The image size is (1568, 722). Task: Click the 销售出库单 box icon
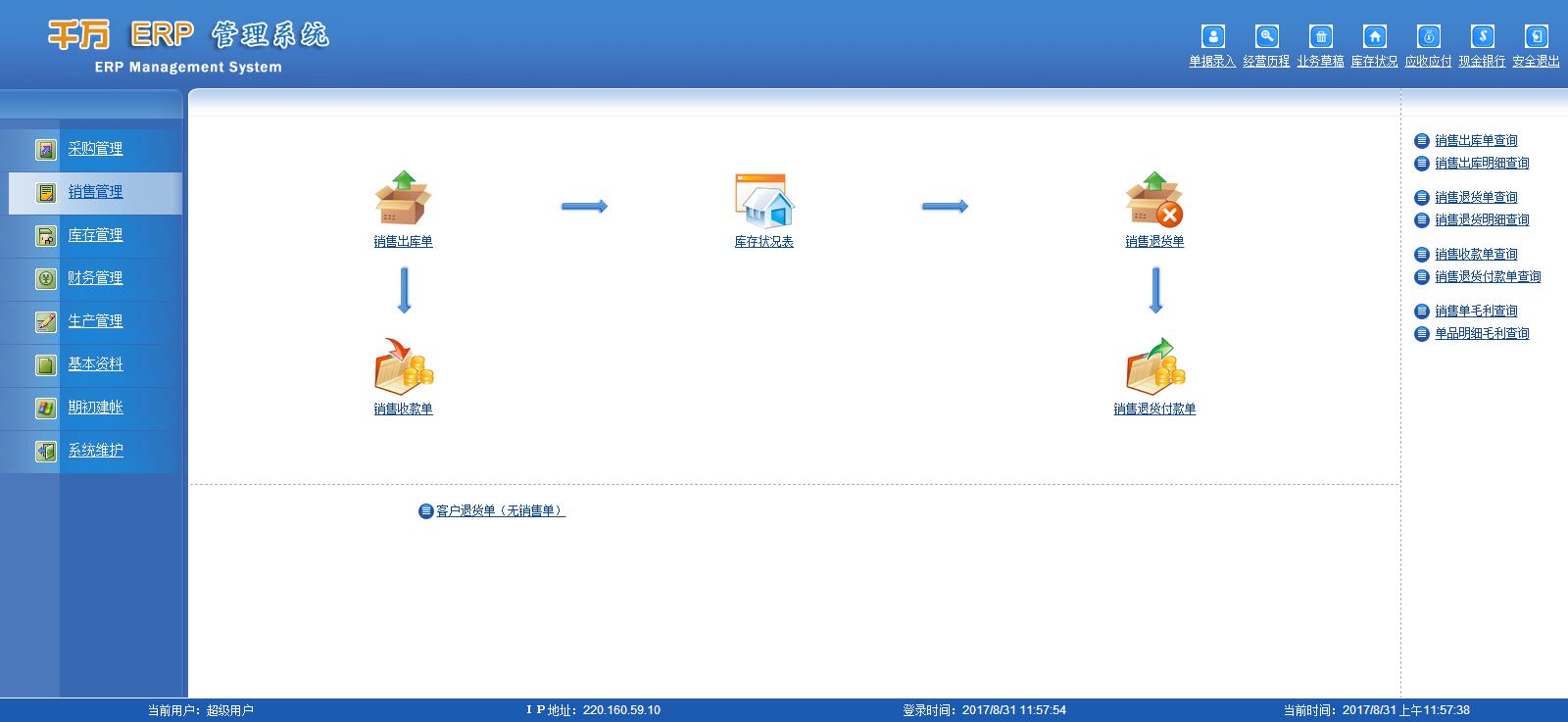(x=403, y=199)
